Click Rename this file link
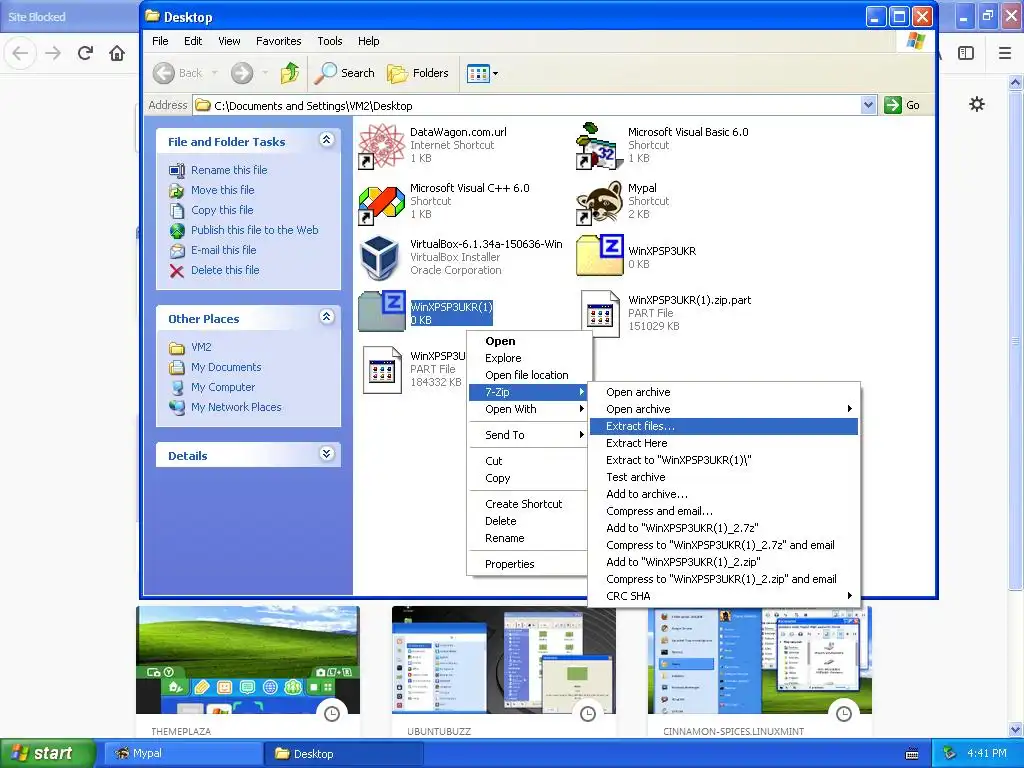Image resolution: width=1024 pixels, height=768 pixels. coord(229,170)
